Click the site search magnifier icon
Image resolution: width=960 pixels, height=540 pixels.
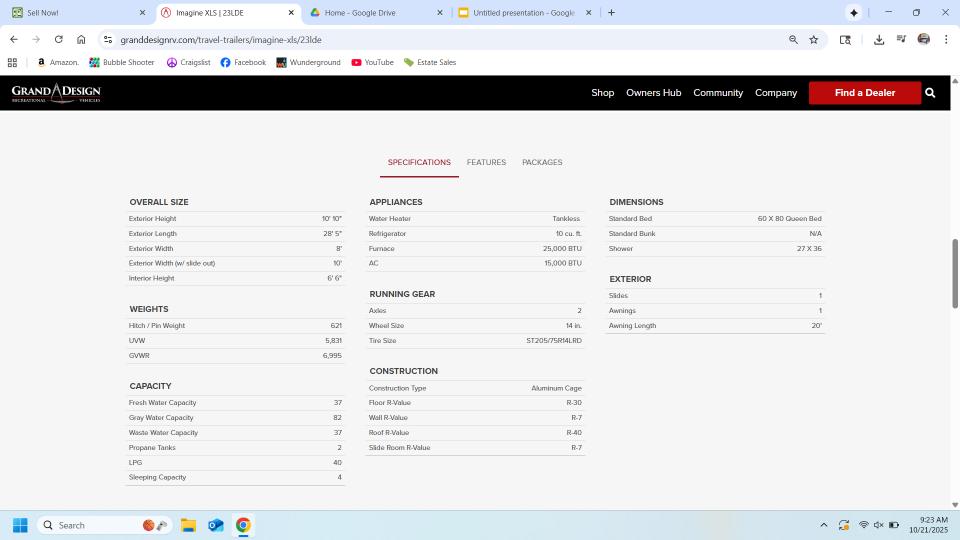[930, 93]
